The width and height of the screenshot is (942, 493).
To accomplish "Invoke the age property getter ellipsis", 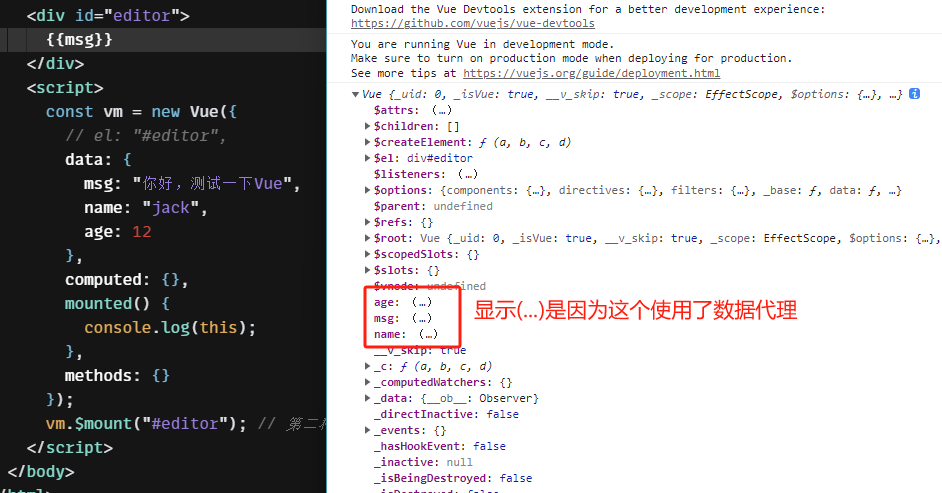I will pos(422,302).
